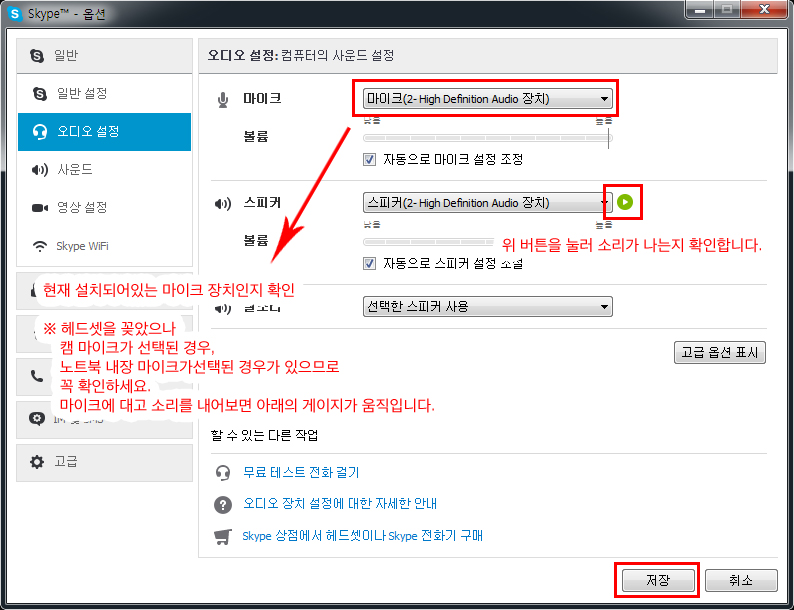This screenshot has height=610, width=794.
Task: Click the microphone 볼륨 slider track
Action: (x=488, y=138)
